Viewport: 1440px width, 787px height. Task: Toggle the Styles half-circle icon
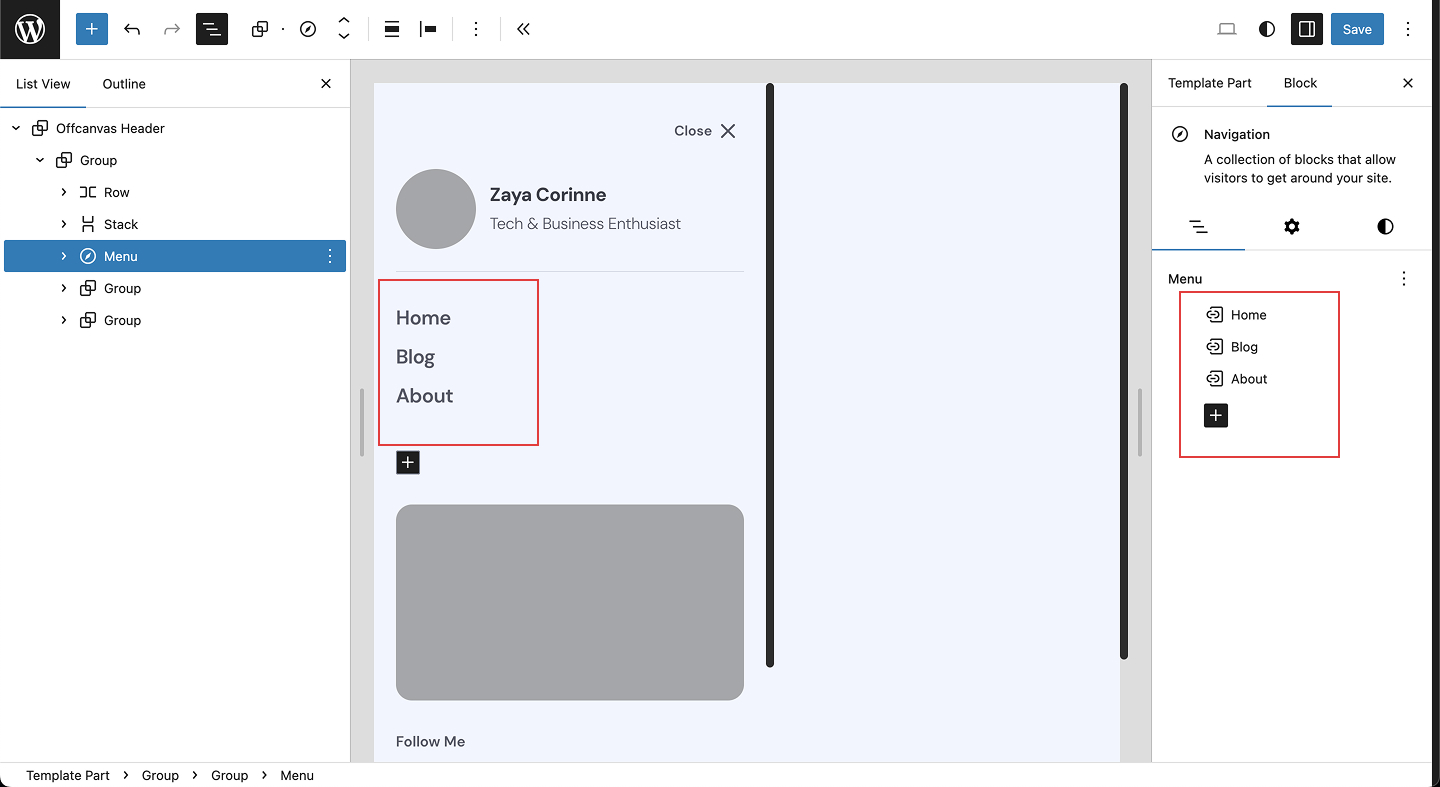click(x=1267, y=29)
